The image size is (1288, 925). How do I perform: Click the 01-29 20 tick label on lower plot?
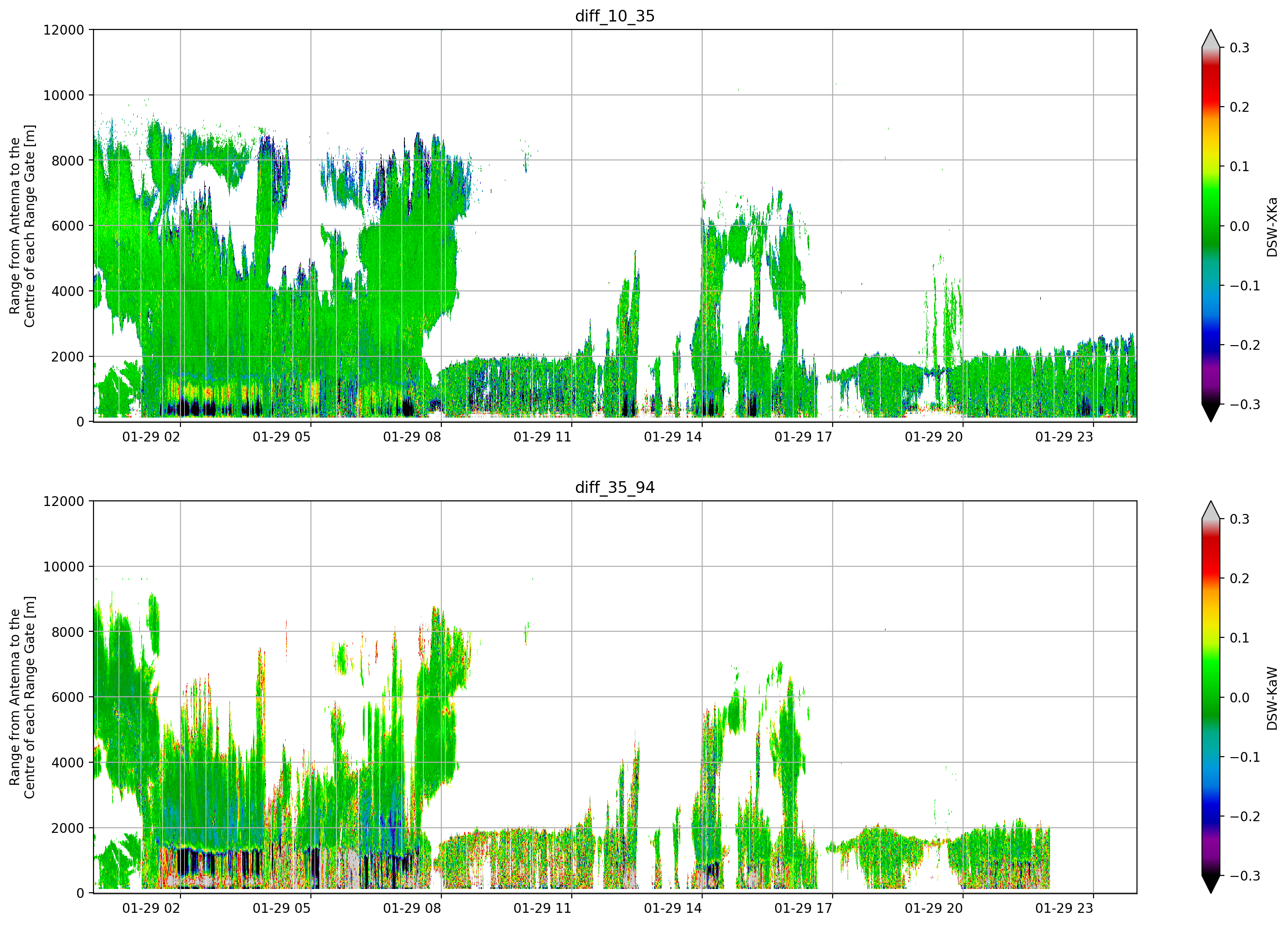(934, 909)
